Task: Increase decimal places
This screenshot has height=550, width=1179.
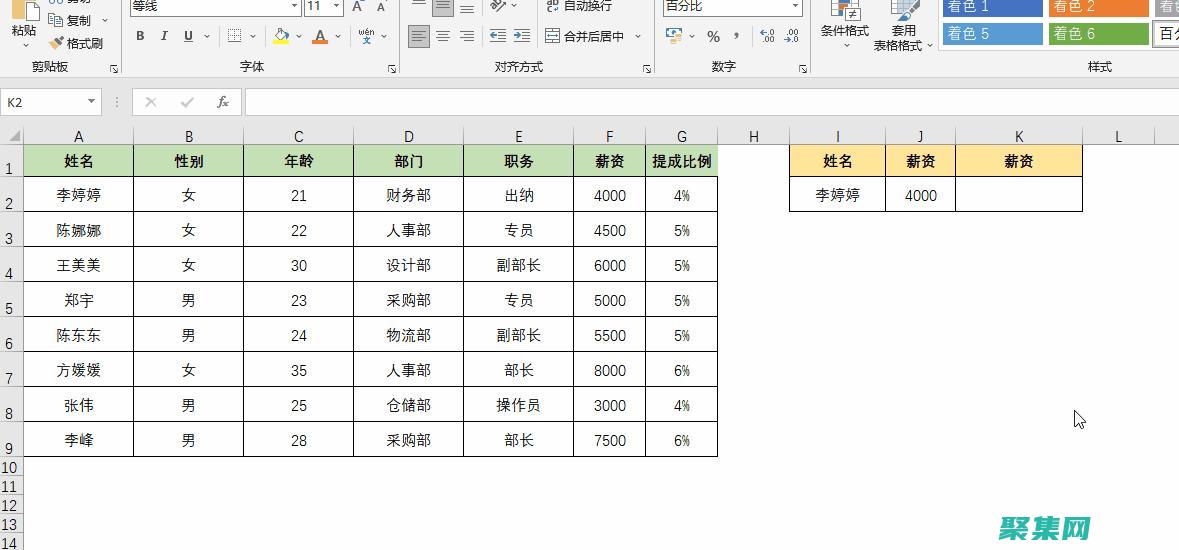Action: coord(767,36)
